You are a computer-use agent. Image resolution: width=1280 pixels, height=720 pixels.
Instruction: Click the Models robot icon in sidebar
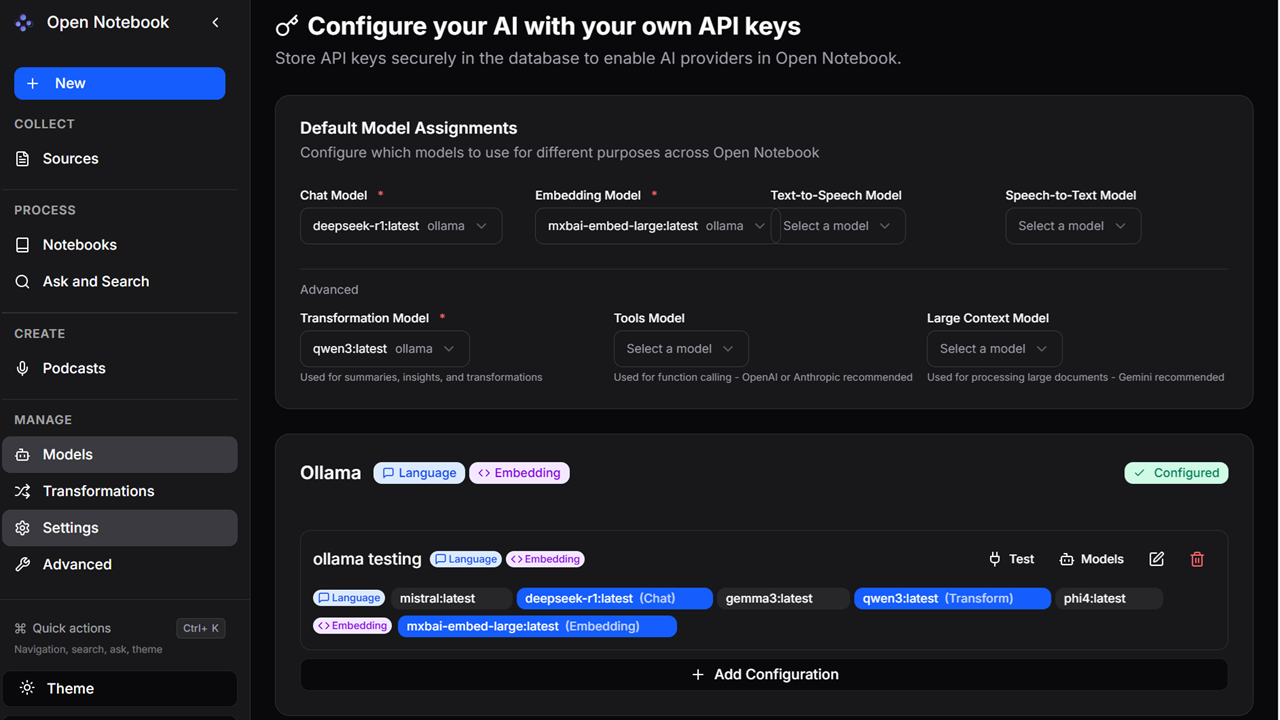23,454
